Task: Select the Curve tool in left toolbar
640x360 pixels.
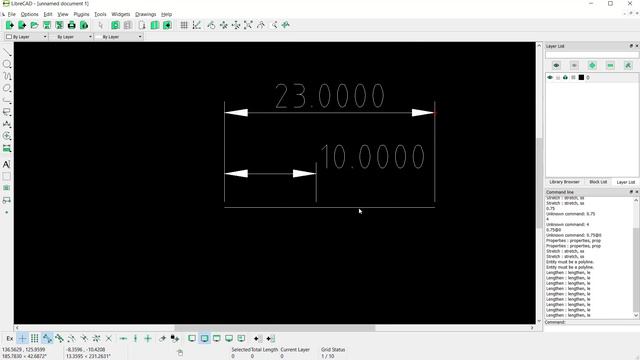Action: click(7, 76)
